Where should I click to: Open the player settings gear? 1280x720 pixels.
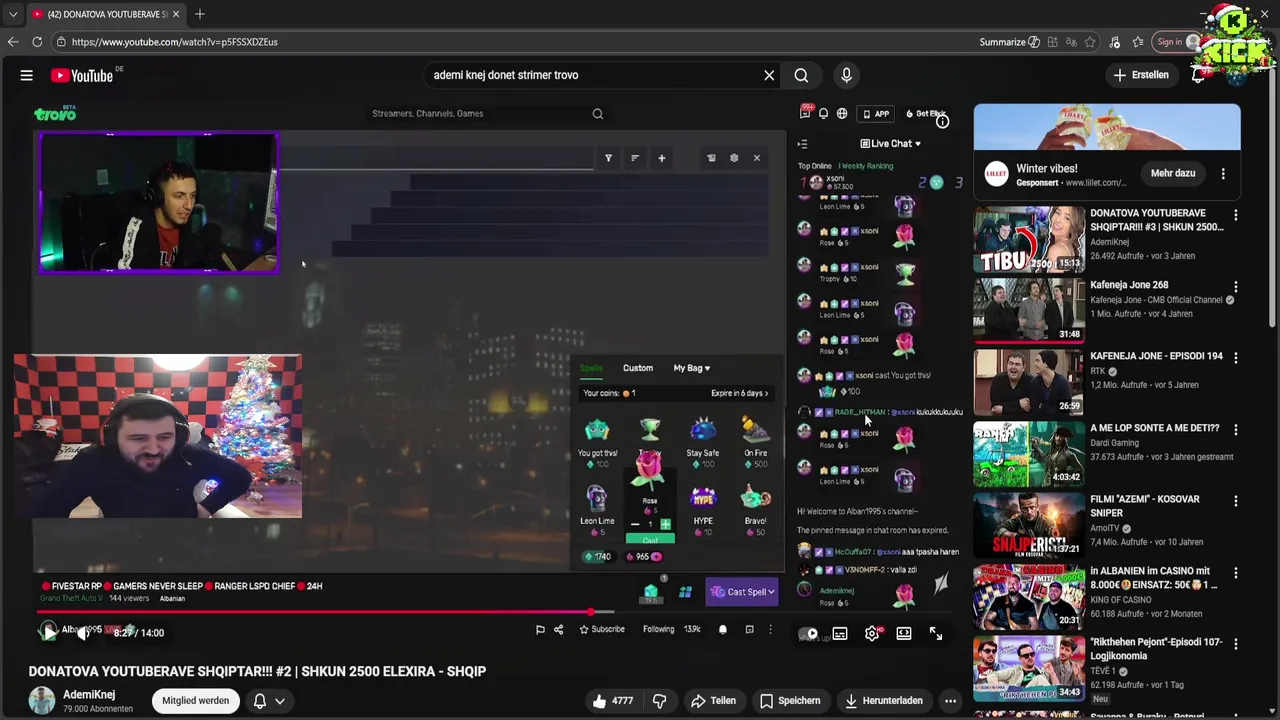pyautogui.click(x=872, y=633)
